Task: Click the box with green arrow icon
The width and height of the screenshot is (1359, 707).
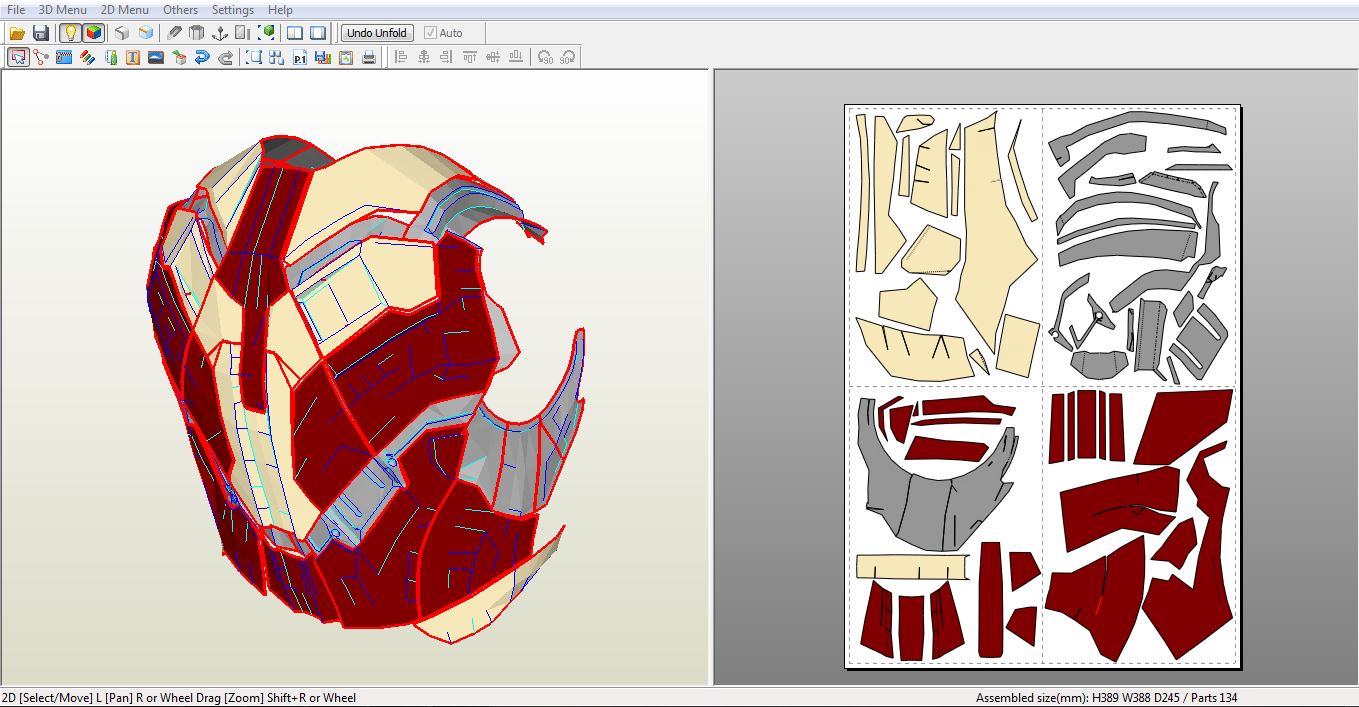Action: (x=179, y=57)
